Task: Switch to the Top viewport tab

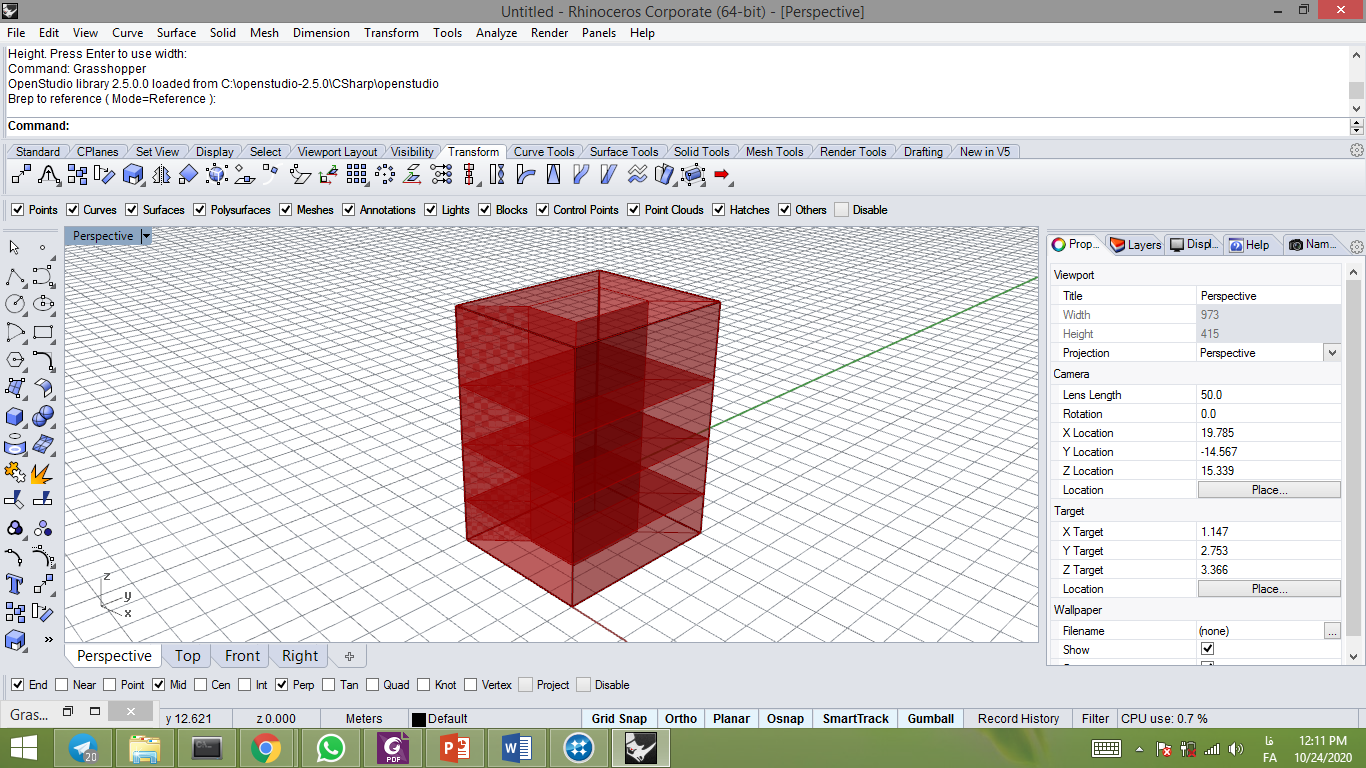Action: (x=188, y=656)
